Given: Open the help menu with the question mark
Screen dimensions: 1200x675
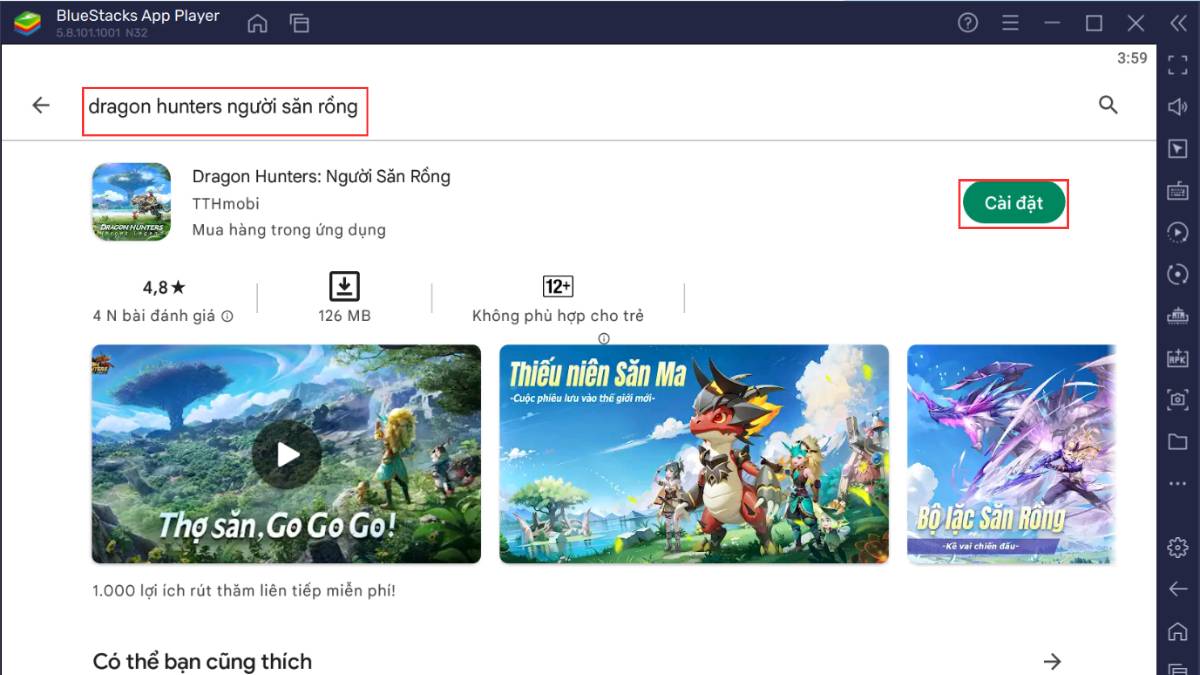Looking at the screenshot, I should (x=967, y=22).
